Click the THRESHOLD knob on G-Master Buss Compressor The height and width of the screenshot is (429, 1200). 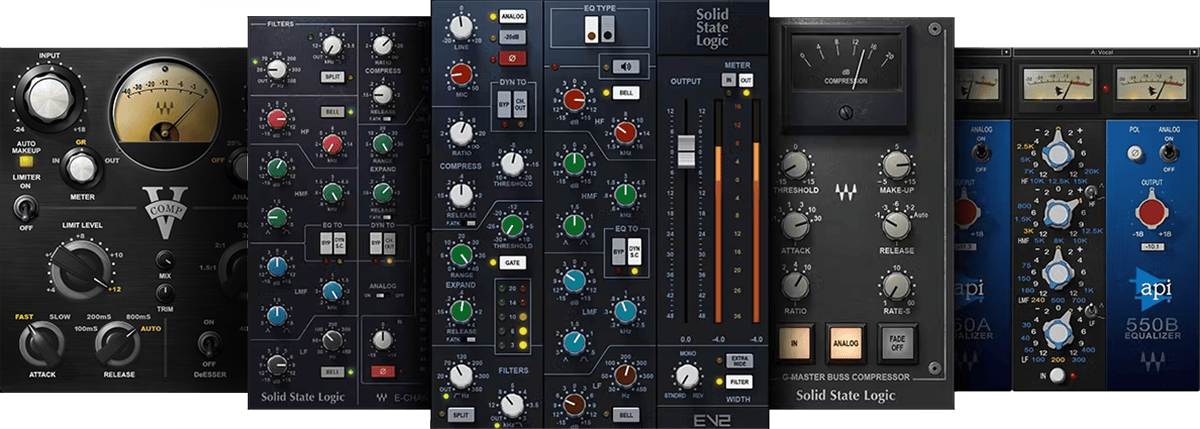tap(796, 166)
